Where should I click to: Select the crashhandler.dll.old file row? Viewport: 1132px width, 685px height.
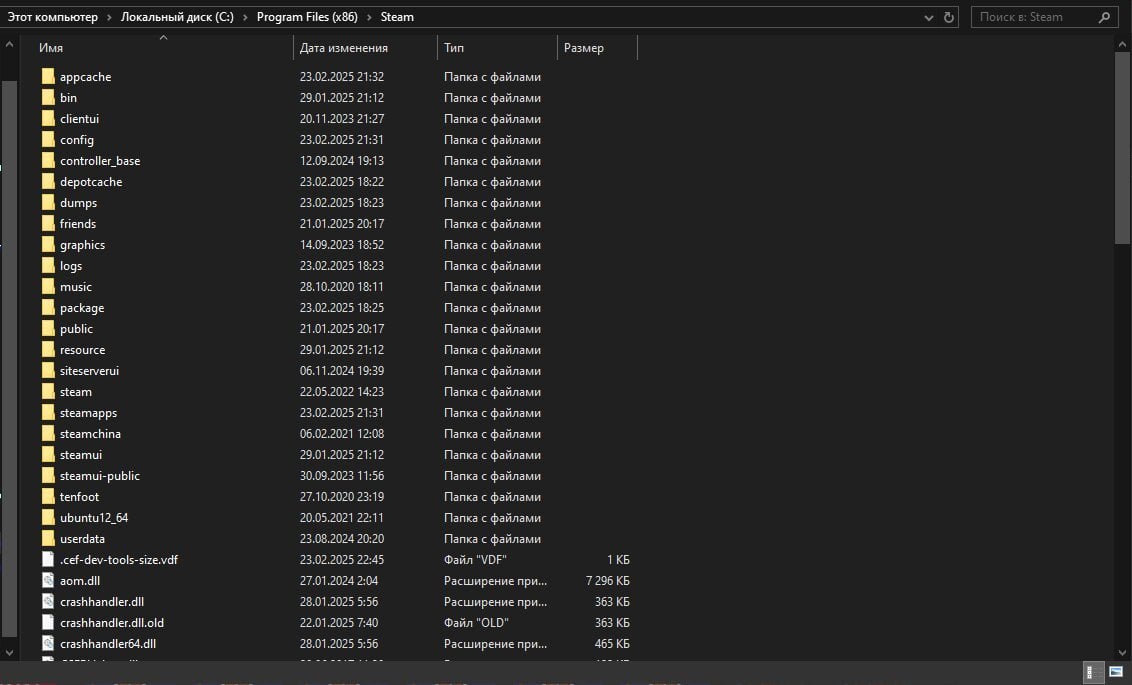coord(336,622)
